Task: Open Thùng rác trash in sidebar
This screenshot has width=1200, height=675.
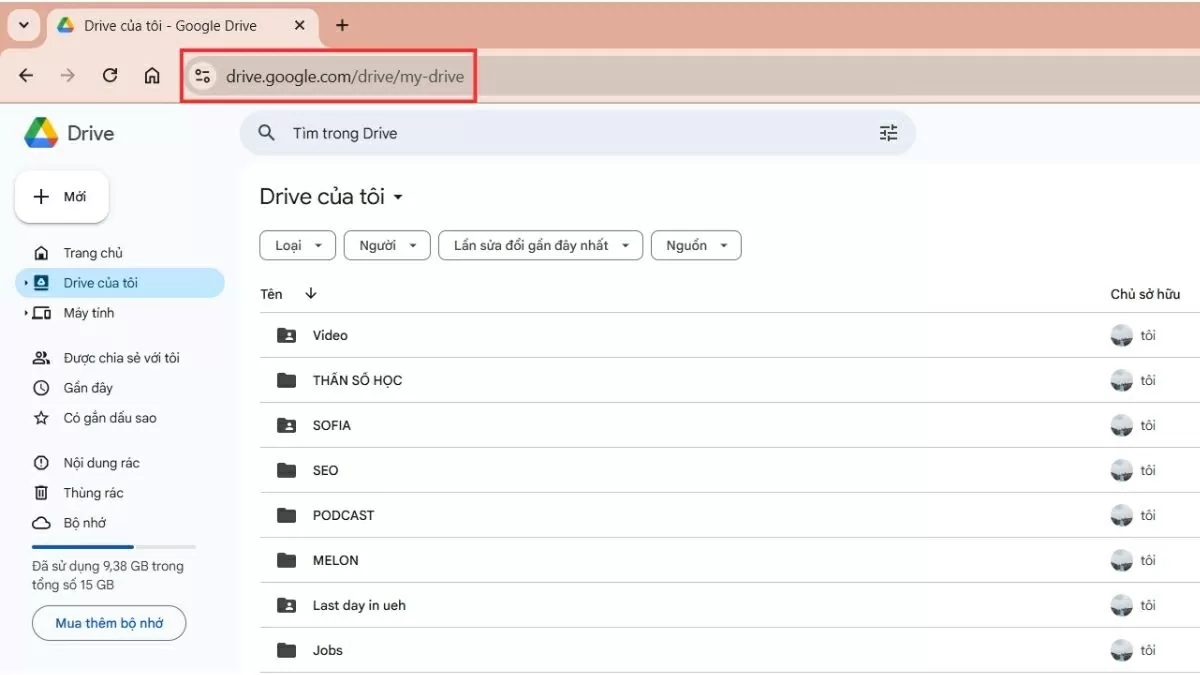Action: 93,493
